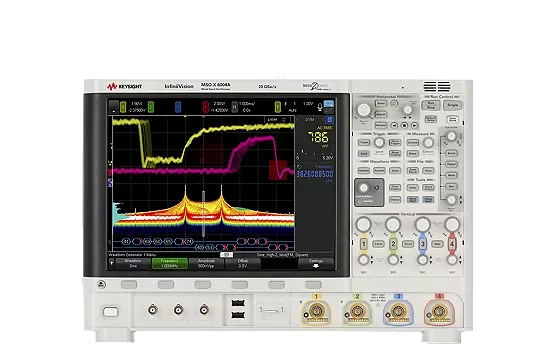Toggle channel 1 yellow button on
This screenshot has height=363, width=555.
tap(363, 244)
